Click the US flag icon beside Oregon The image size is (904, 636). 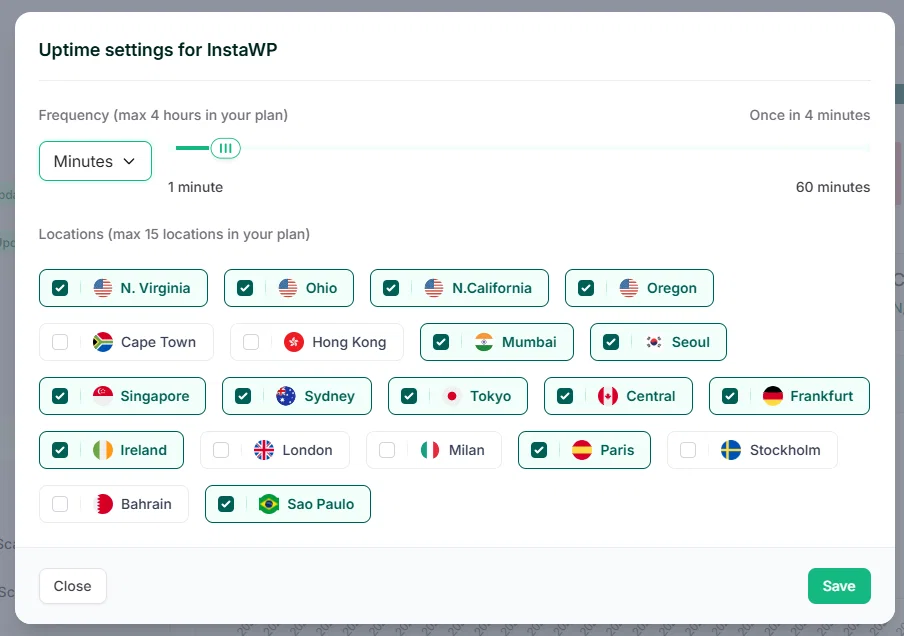tap(629, 288)
